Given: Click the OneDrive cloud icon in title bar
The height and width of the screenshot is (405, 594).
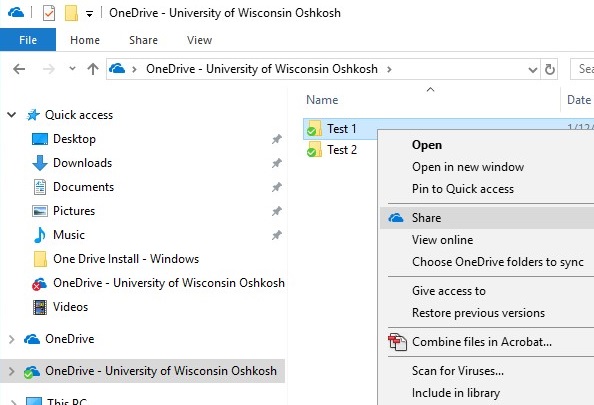Looking at the screenshot, I should (16, 13).
